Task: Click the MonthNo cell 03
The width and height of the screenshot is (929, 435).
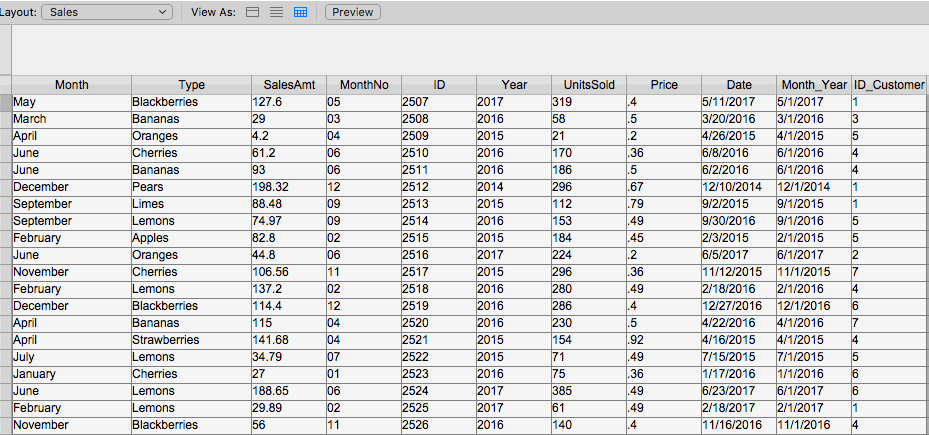Action: click(x=364, y=119)
